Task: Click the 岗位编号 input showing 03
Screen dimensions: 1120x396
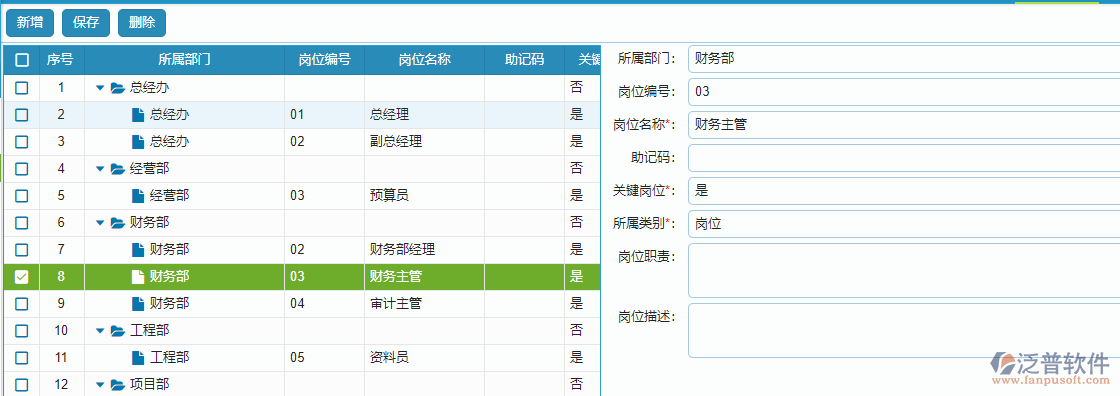Action: 904,91
